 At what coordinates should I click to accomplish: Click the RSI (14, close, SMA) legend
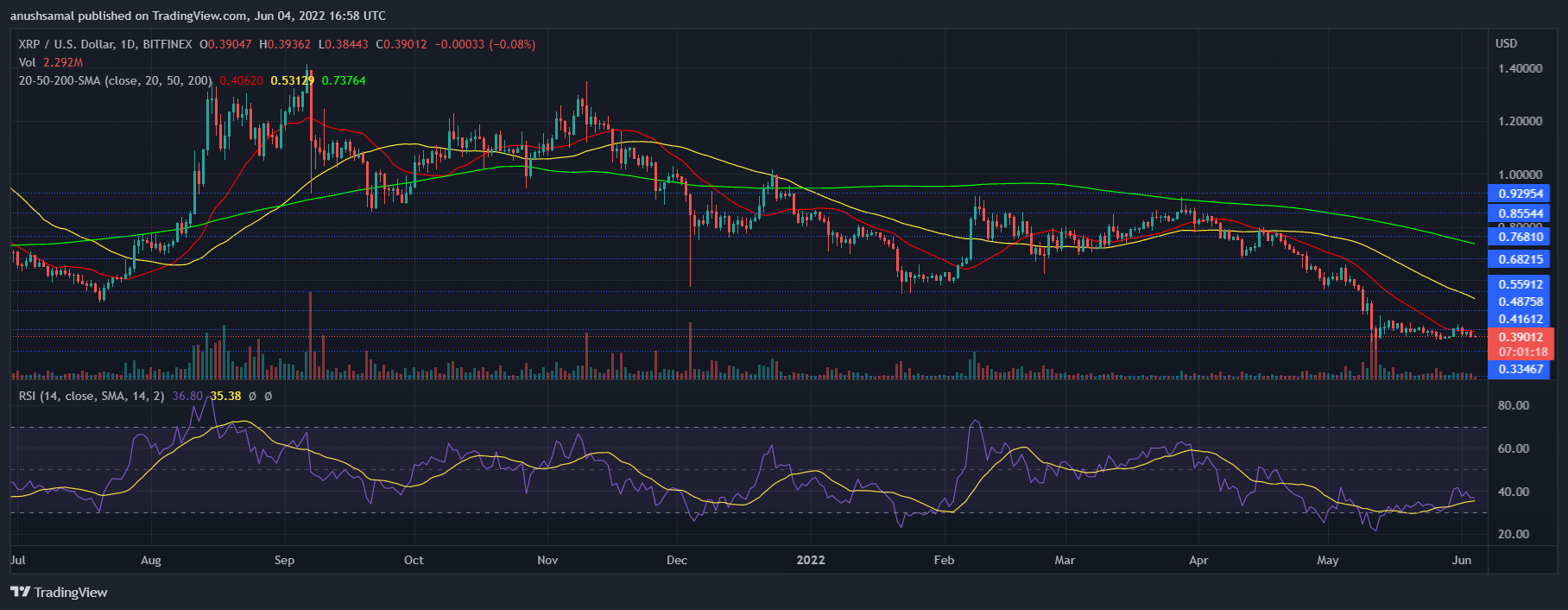[x=92, y=396]
